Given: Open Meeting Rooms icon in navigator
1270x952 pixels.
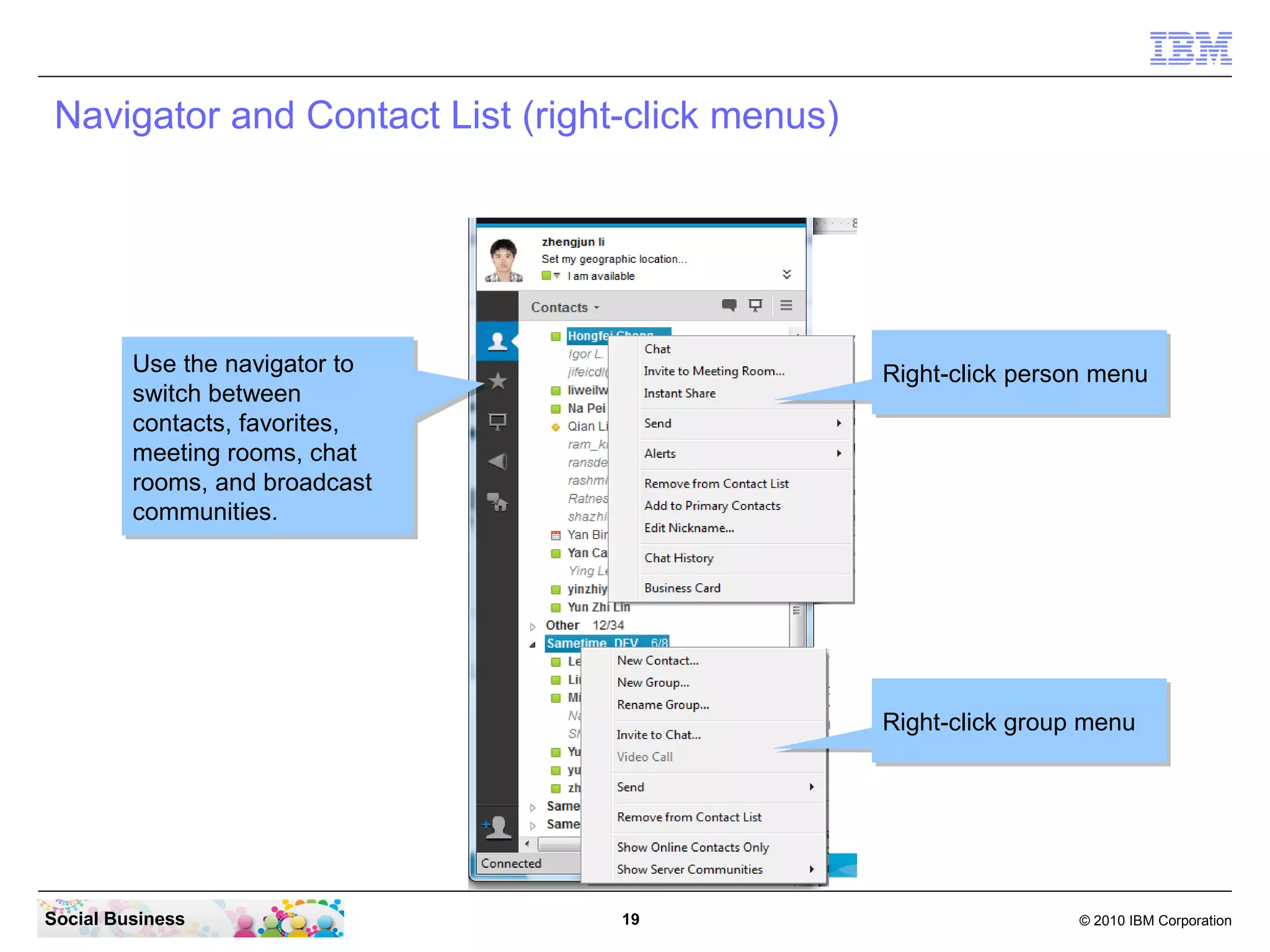Looking at the screenshot, I should (x=497, y=421).
